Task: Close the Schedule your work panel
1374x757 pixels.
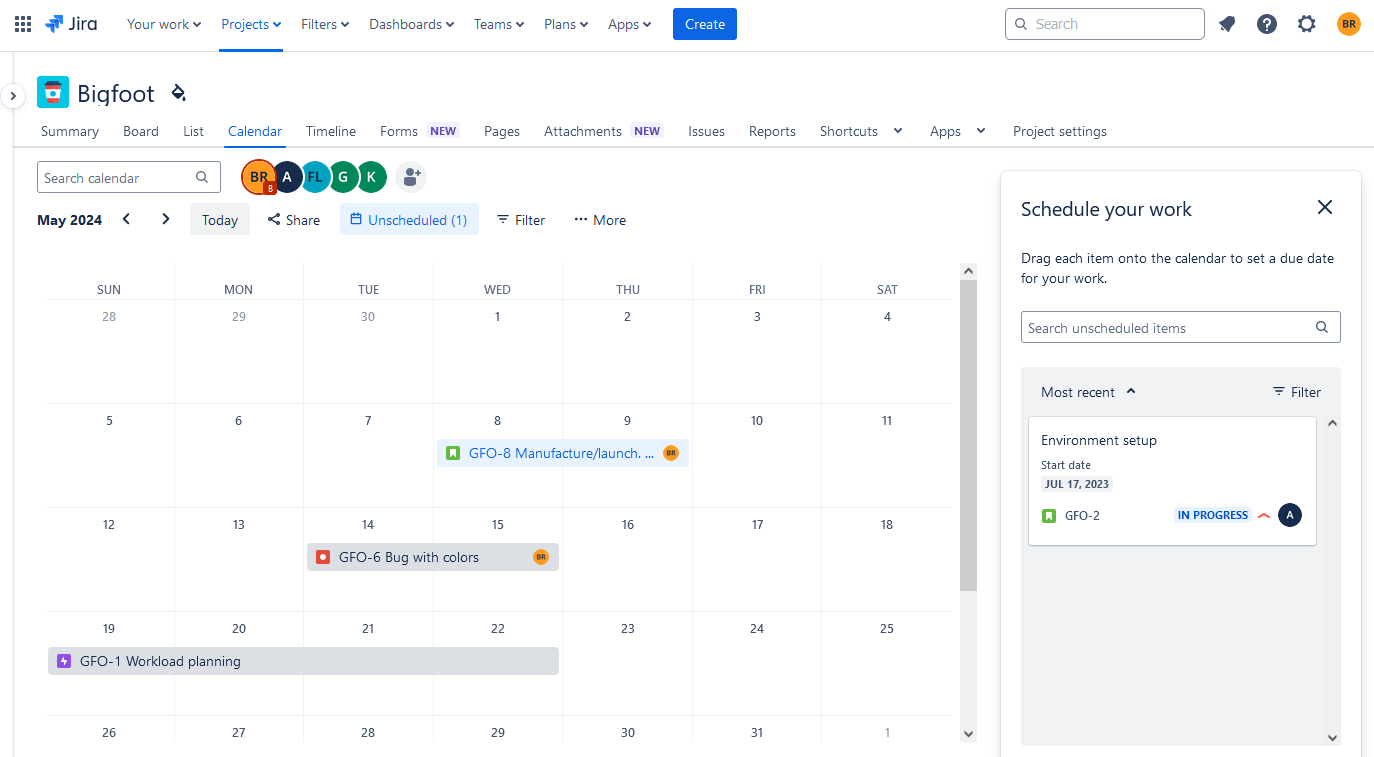Action: coord(1325,207)
